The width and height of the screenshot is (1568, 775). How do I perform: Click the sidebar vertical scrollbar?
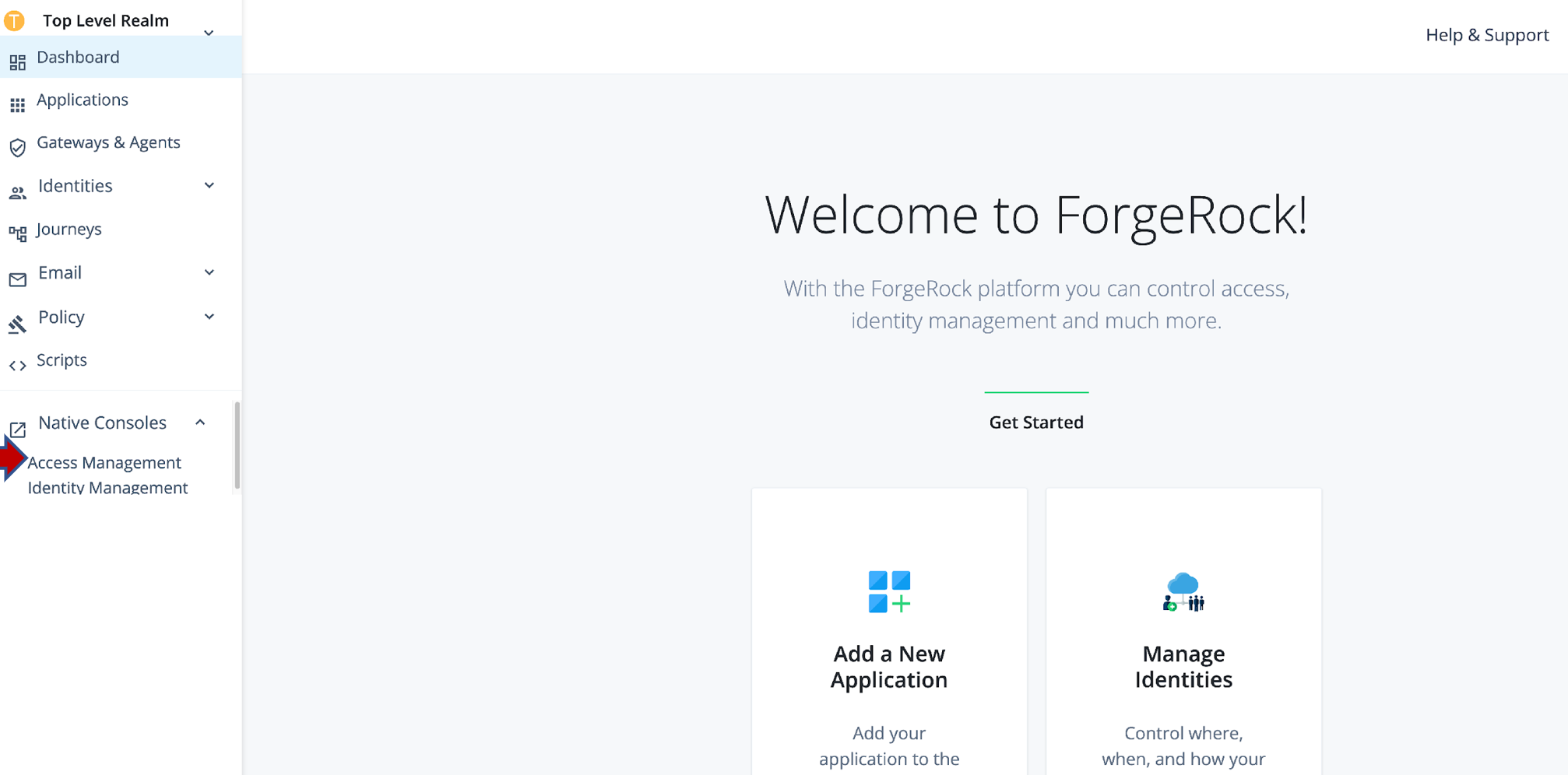coord(237,446)
